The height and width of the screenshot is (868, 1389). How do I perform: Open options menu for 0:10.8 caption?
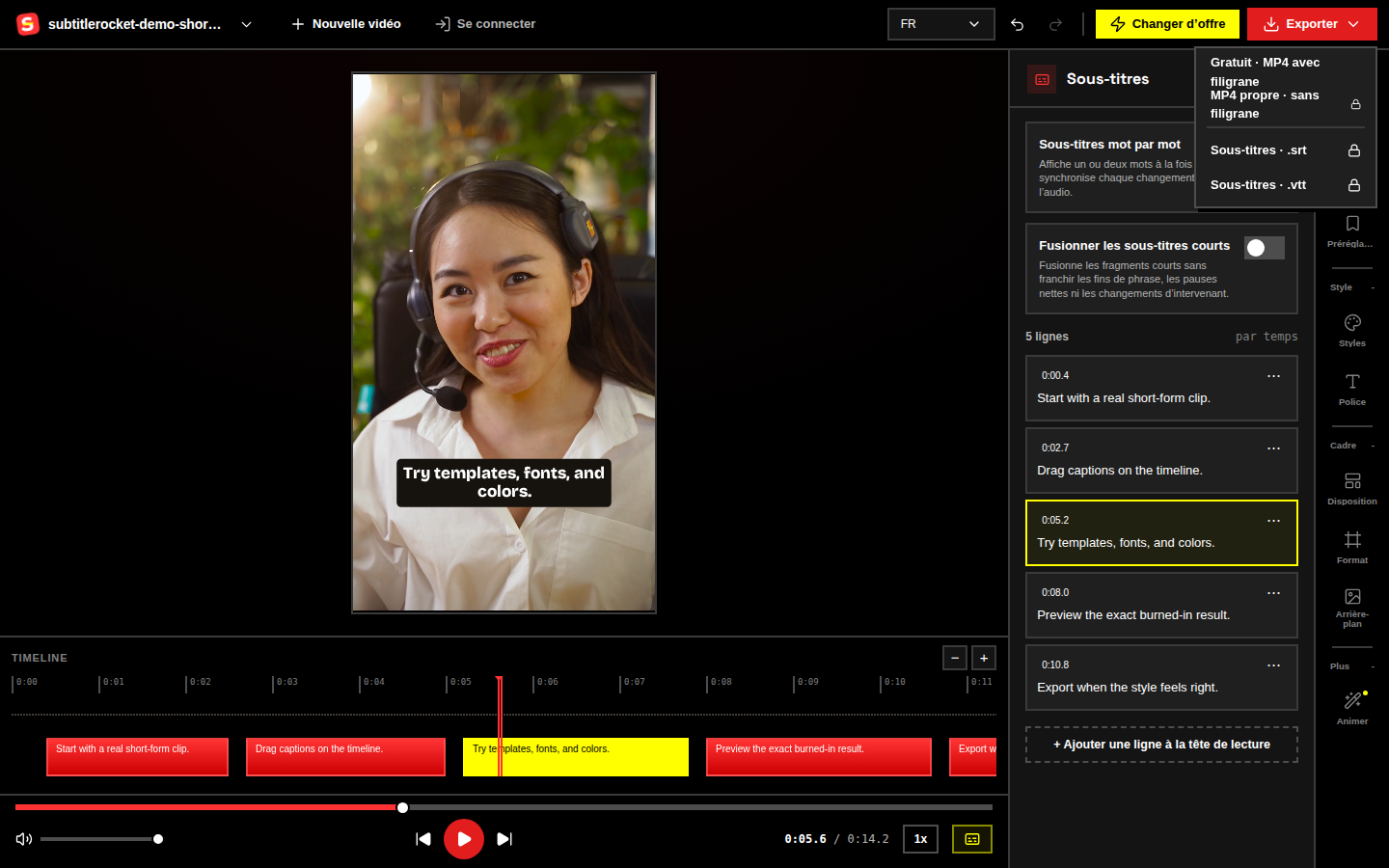(x=1273, y=665)
